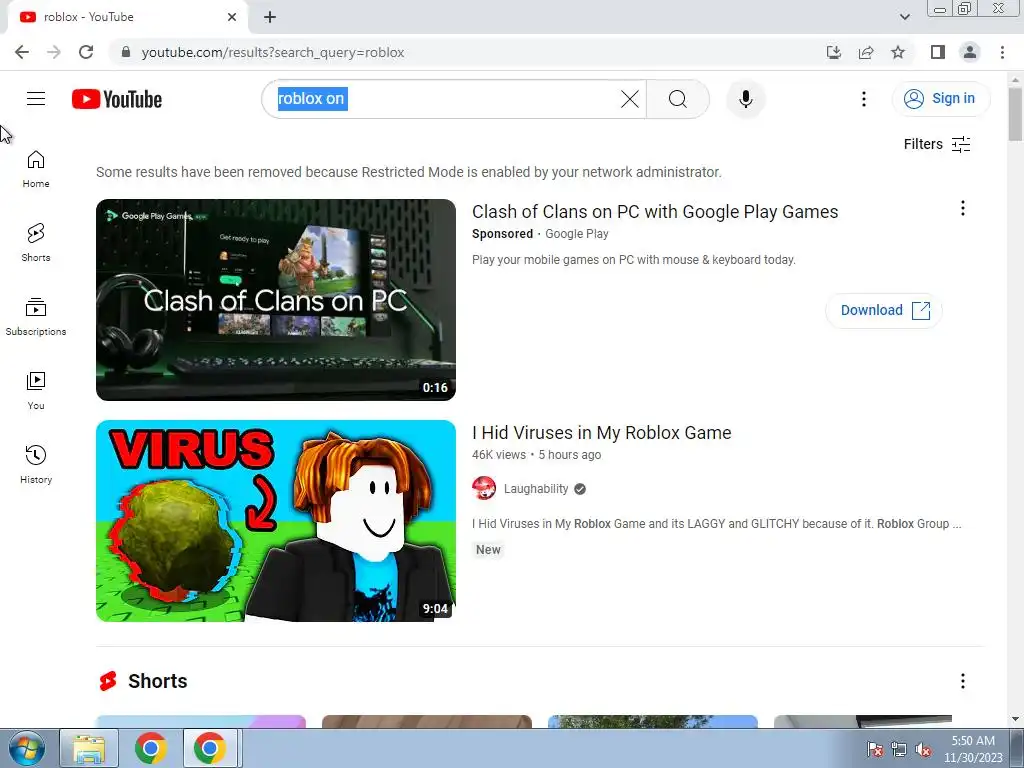This screenshot has width=1024, height=768.
Task: Click the page vertical scrollbar thumb
Action: pyautogui.click(x=1016, y=114)
